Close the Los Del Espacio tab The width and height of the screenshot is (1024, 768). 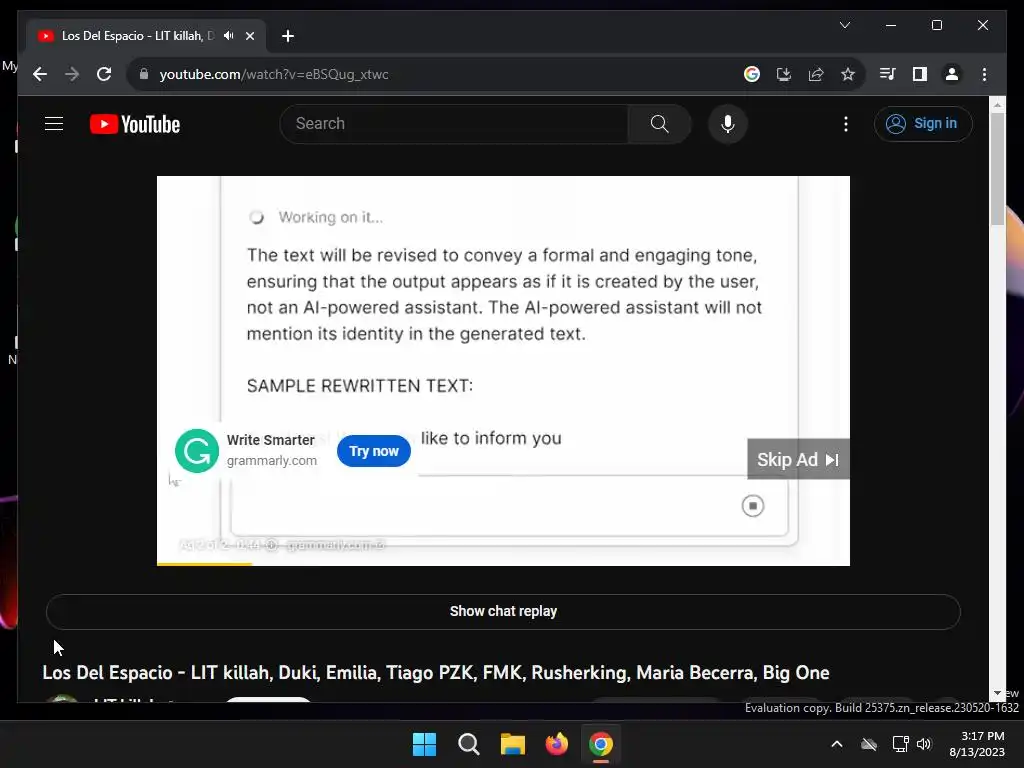pyautogui.click(x=249, y=36)
